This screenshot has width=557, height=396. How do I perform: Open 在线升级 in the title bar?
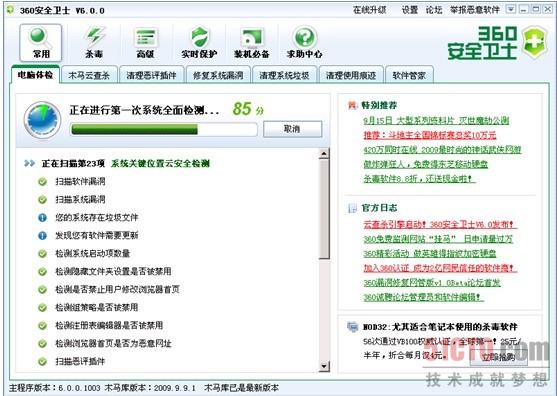tap(369, 10)
